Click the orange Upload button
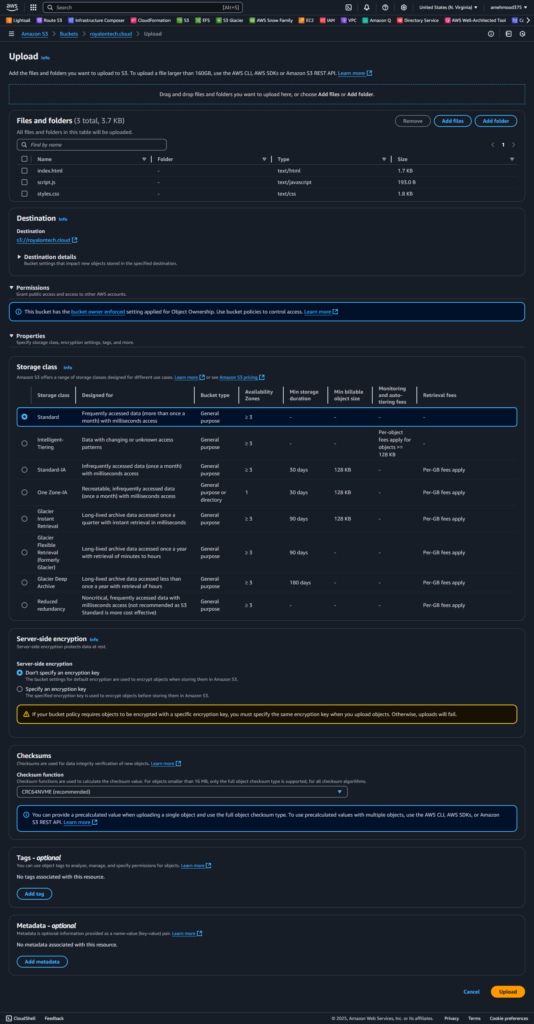534x1024 pixels. 507,991
